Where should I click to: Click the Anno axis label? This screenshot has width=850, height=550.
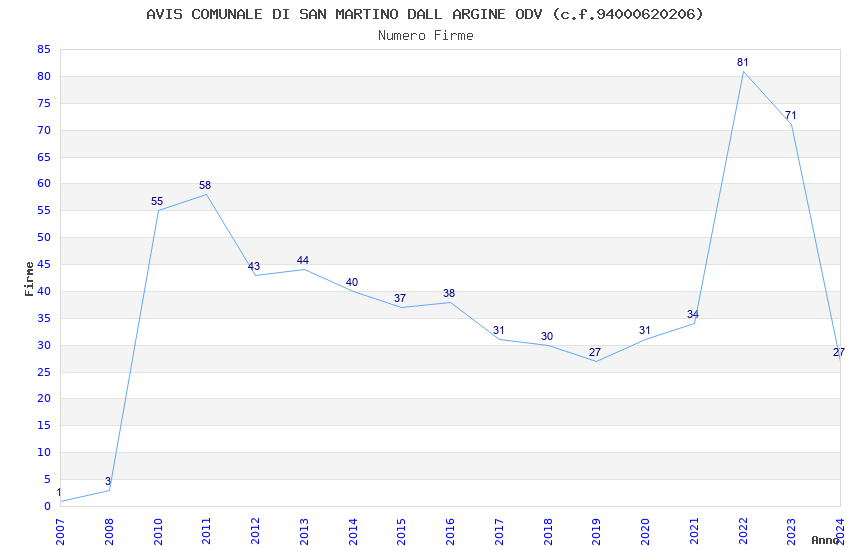click(825, 540)
